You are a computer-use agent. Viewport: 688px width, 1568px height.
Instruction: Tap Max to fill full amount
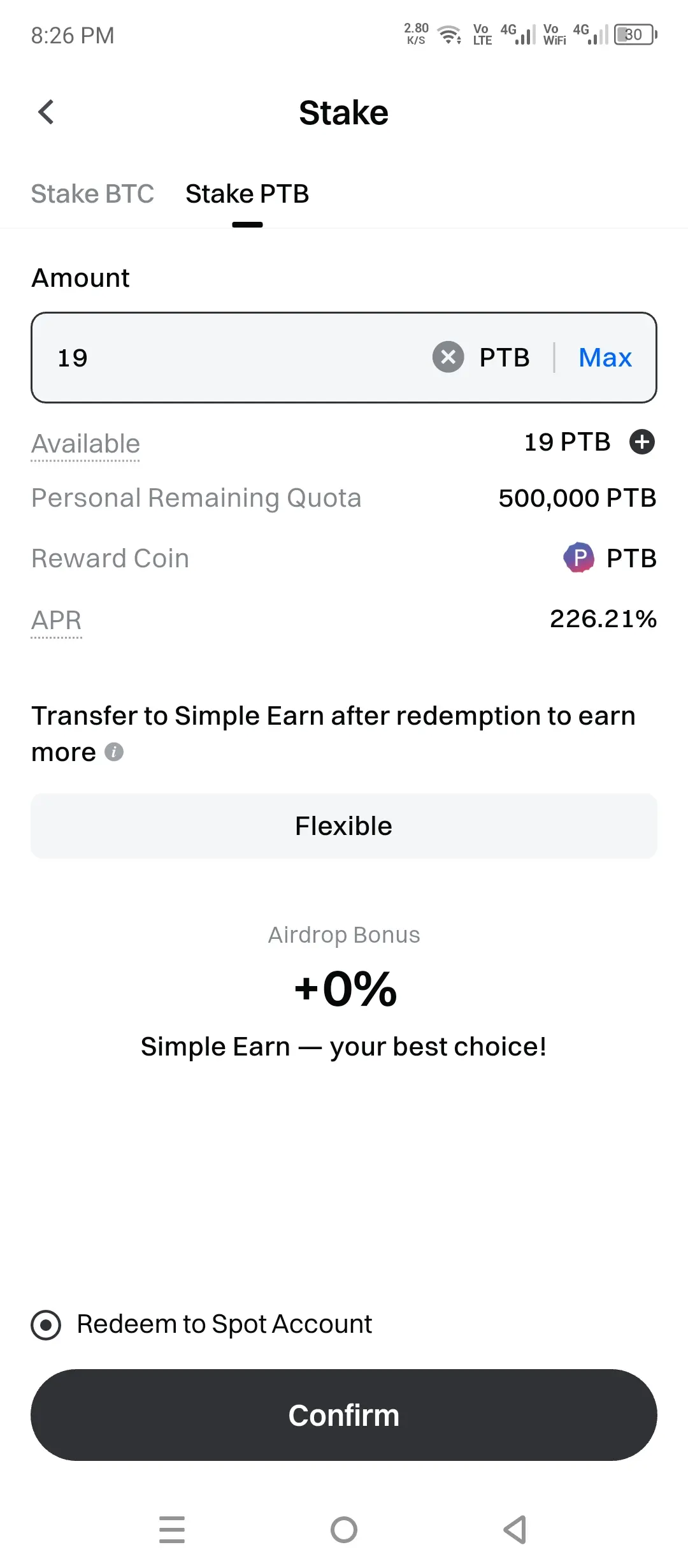(605, 358)
